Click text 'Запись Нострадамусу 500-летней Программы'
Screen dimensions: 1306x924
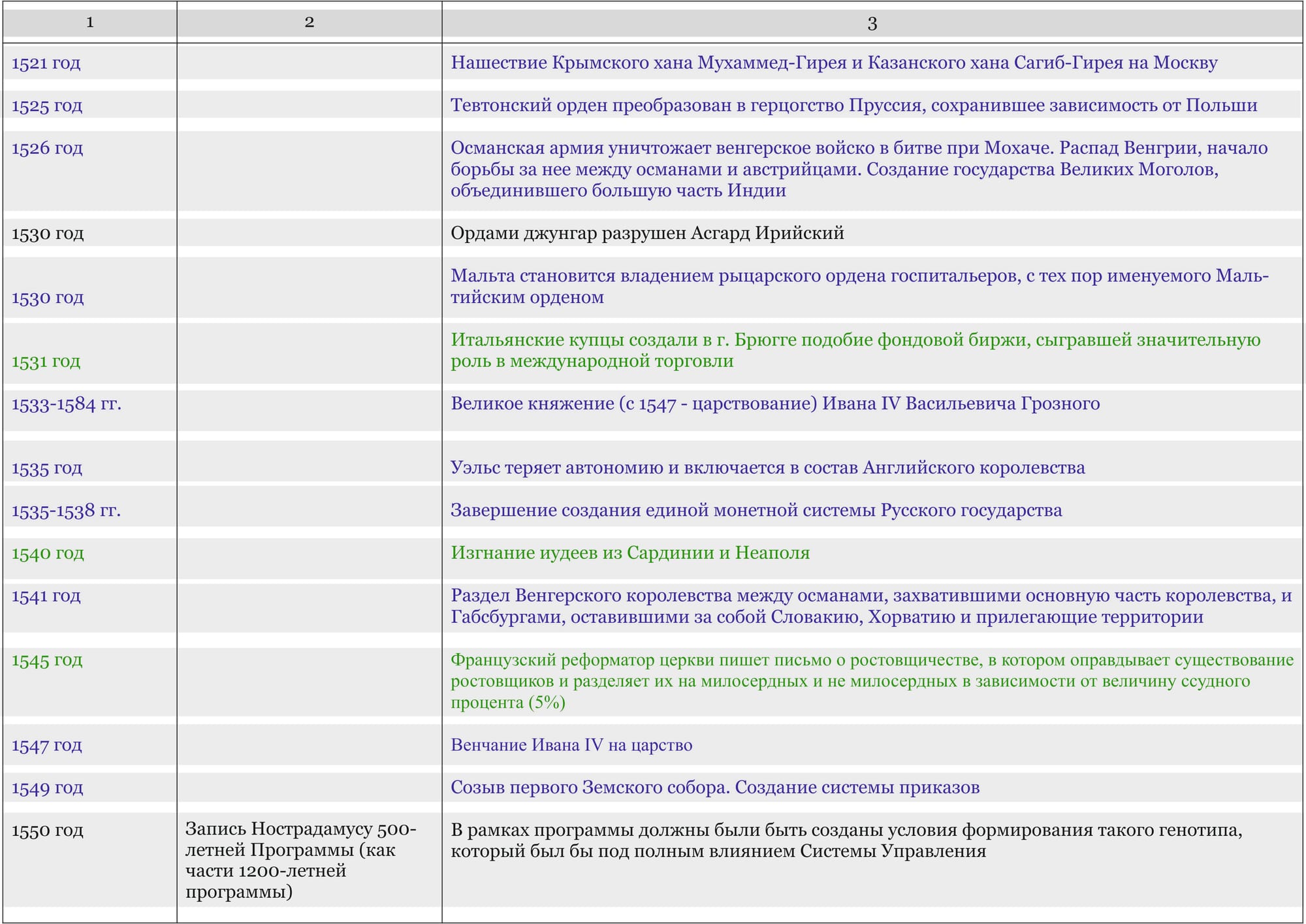click(x=301, y=839)
